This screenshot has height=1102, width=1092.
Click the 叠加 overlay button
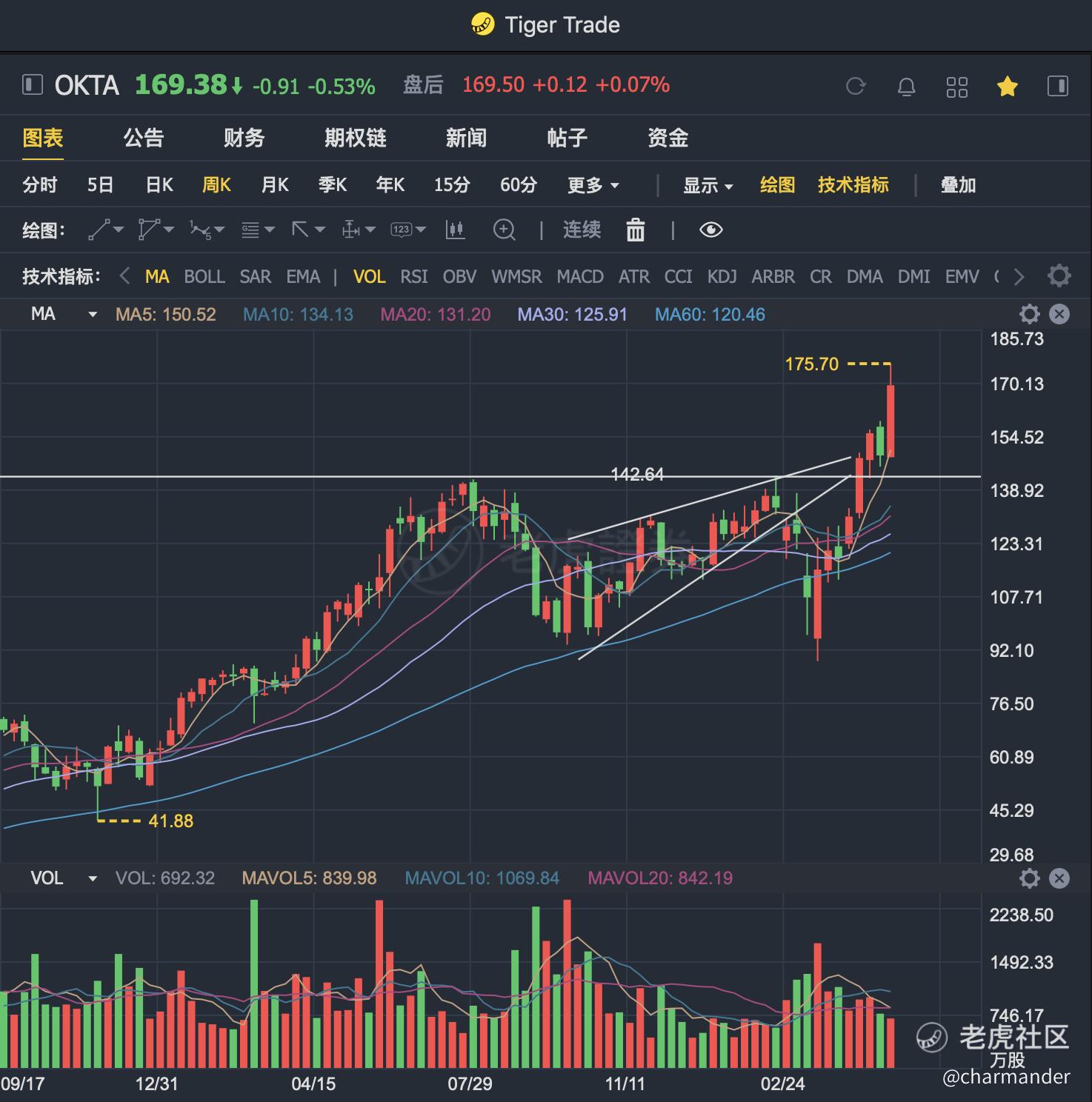point(959,184)
